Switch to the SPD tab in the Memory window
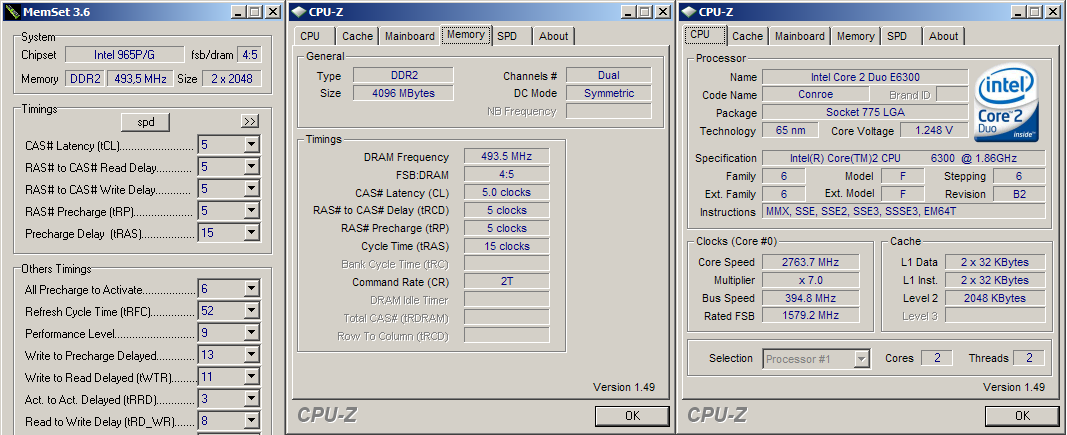1067x435 pixels. (511, 36)
